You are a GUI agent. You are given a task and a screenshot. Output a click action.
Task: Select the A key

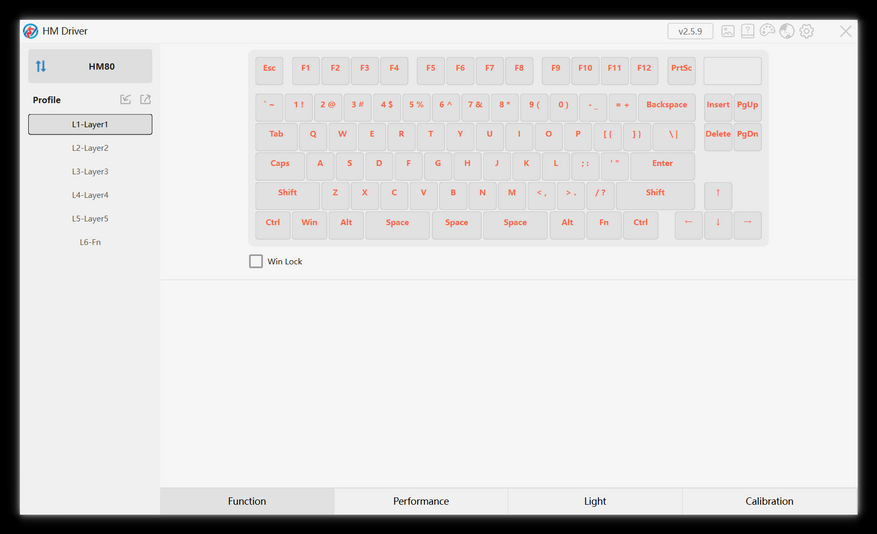point(320,166)
